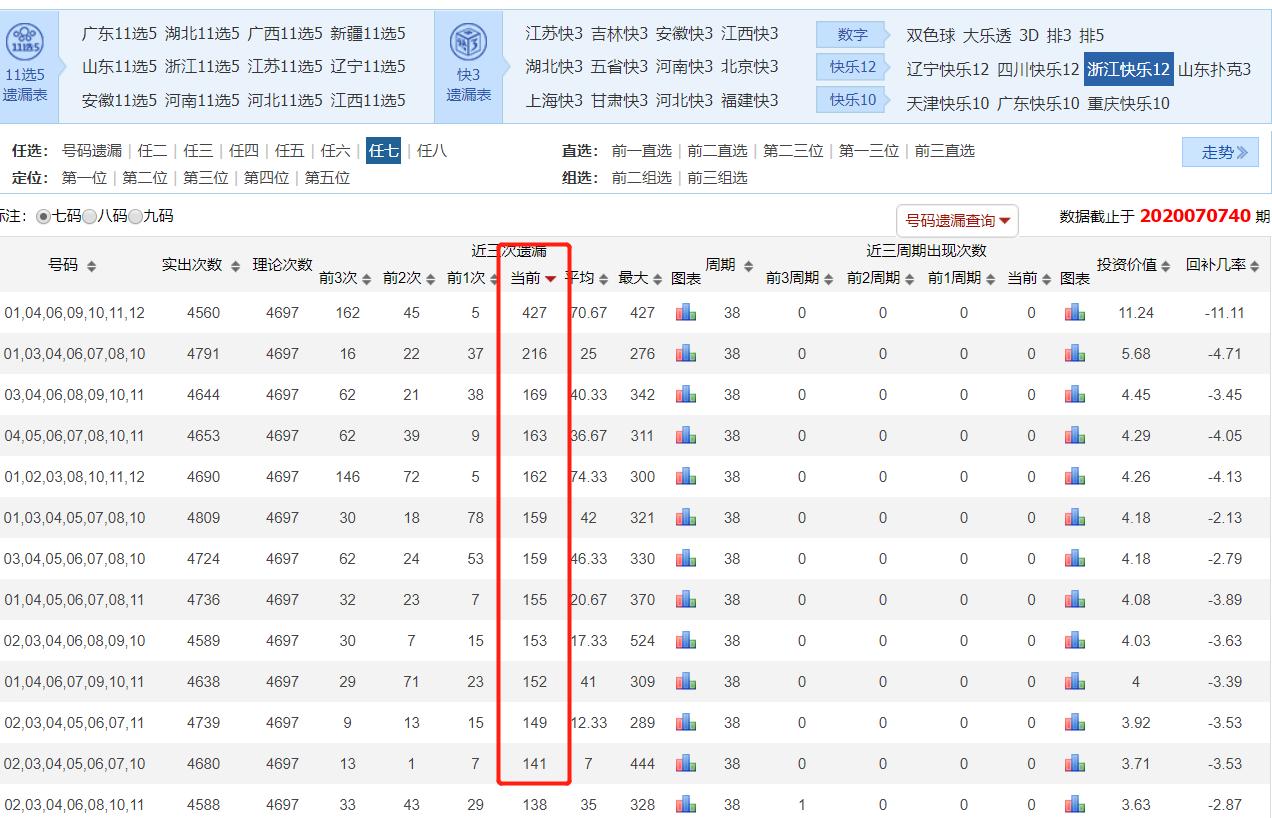The height and width of the screenshot is (818, 1272).
Task: Open chart icon after 最大 300
Action: click(686, 477)
